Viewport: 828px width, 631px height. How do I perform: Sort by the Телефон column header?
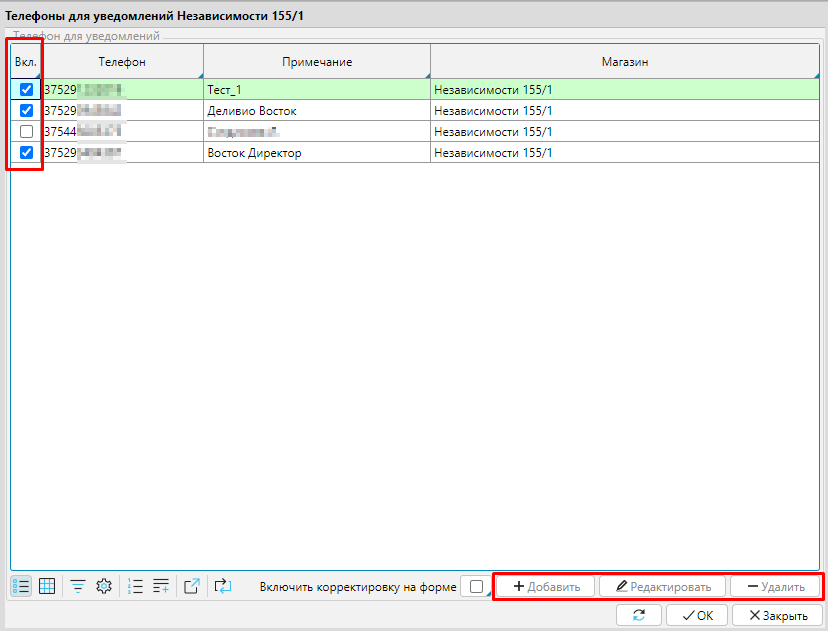tap(122, 62)
